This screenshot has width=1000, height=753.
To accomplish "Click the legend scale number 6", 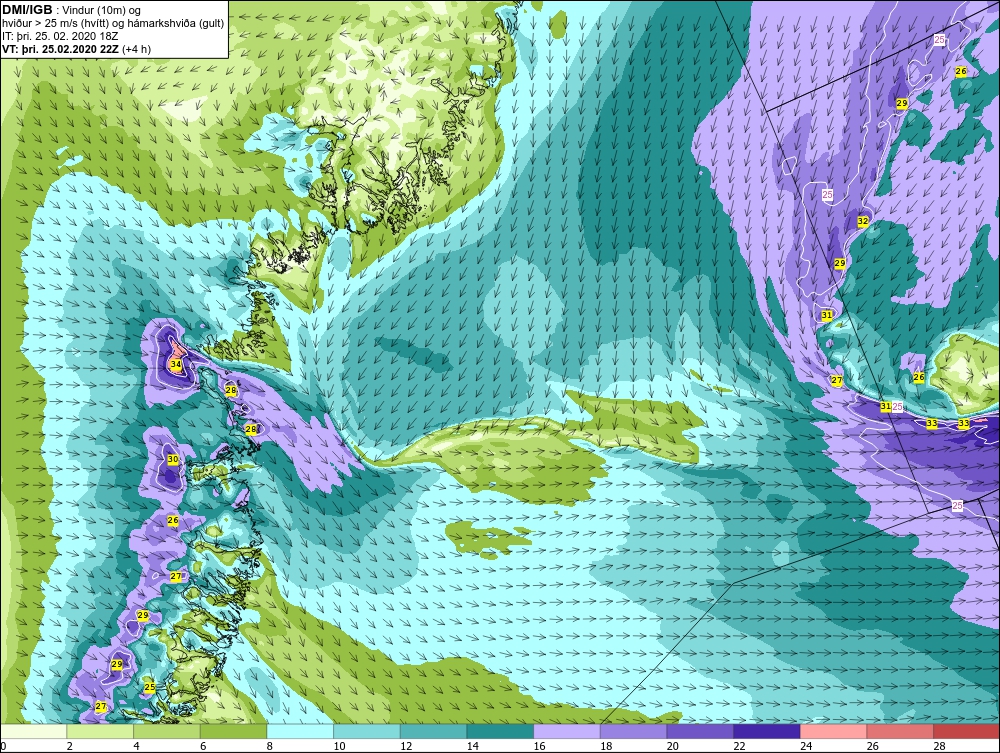I will pos(203,746).
